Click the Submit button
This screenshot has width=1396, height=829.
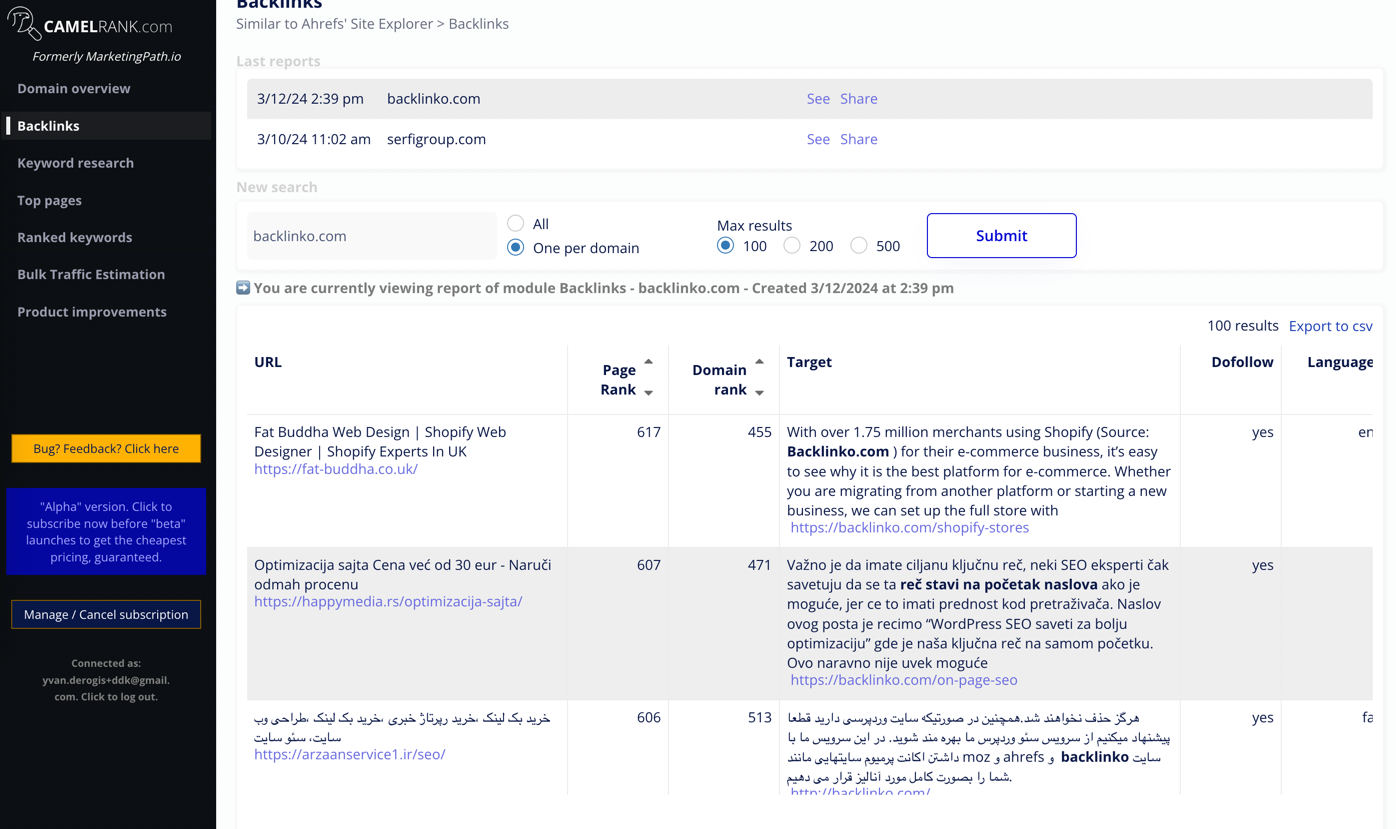(x=1001, y=236)
